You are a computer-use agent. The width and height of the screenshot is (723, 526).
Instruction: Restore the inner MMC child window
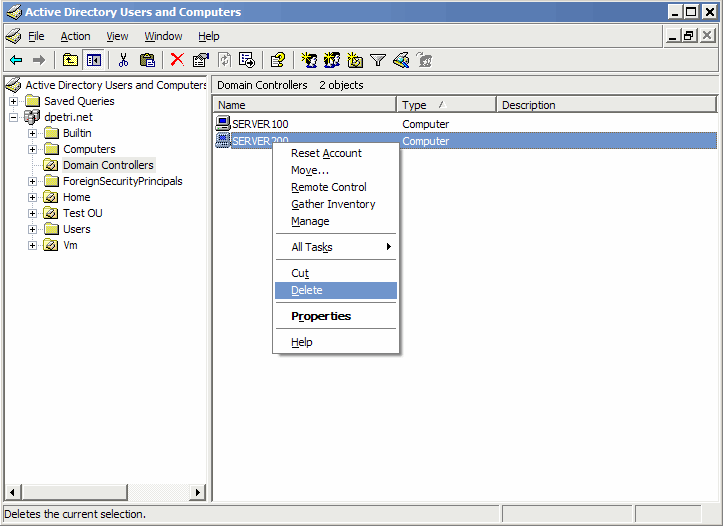click(689, 35)
